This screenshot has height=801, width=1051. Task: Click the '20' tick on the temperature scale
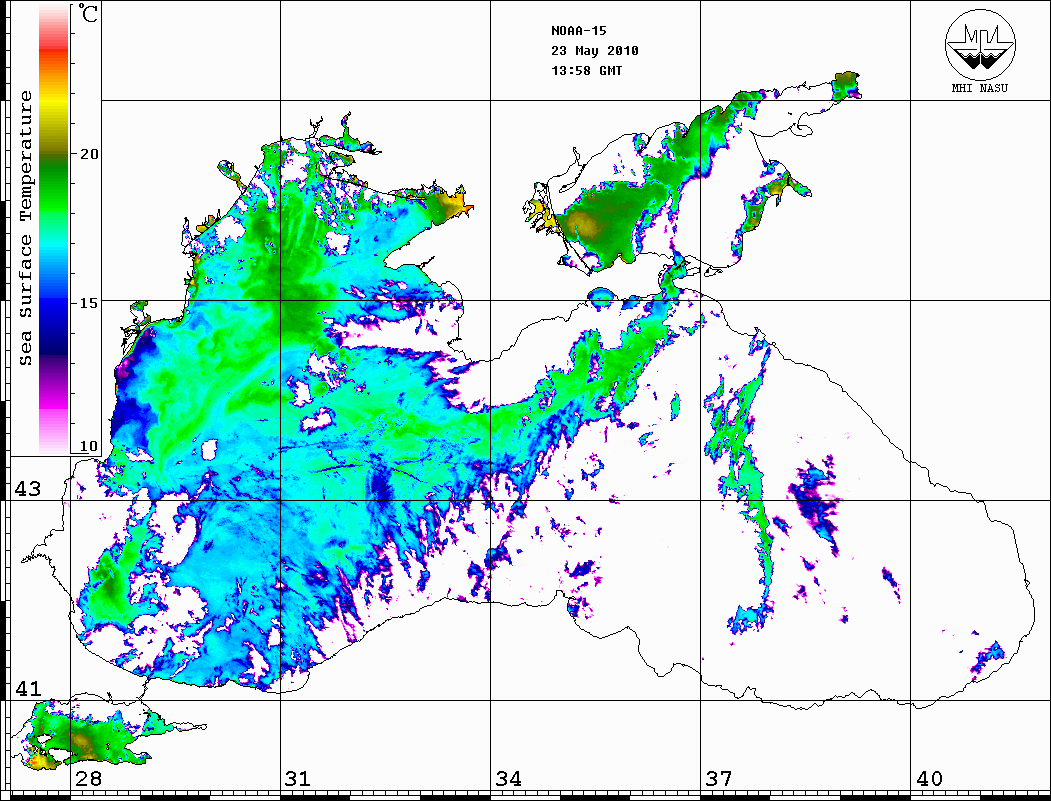pyautogui.click(x=88, y=154)
